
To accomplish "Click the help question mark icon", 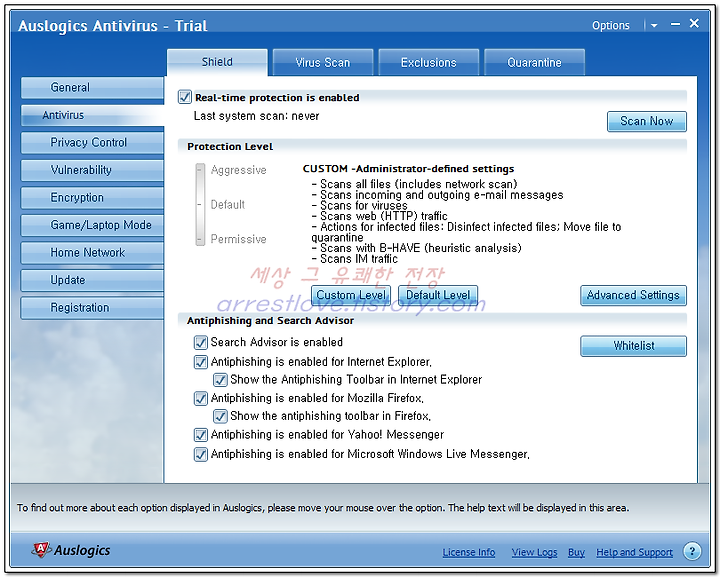I will 692,550.
